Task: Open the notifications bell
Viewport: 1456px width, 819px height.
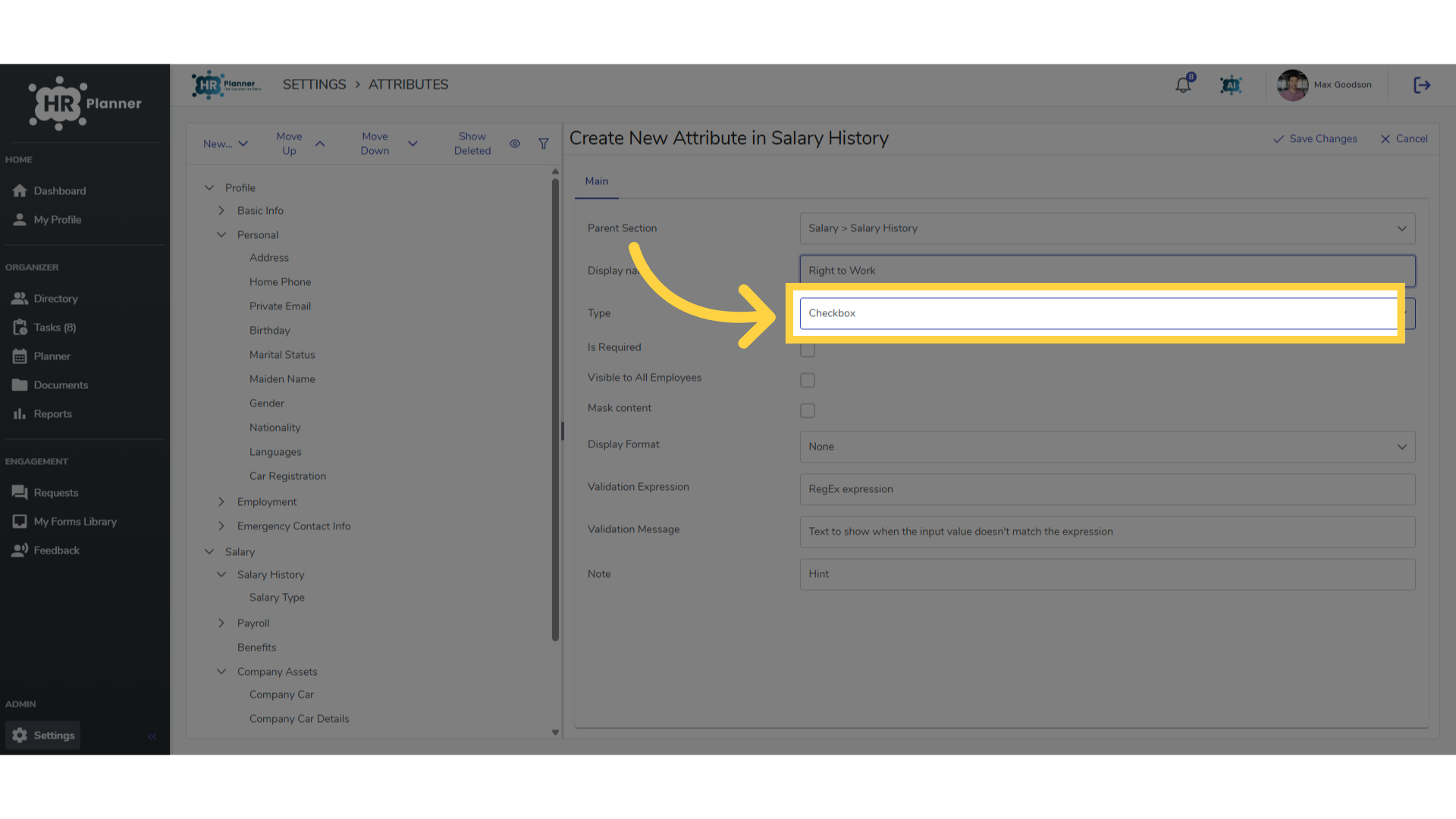Action: [1183, 85]
